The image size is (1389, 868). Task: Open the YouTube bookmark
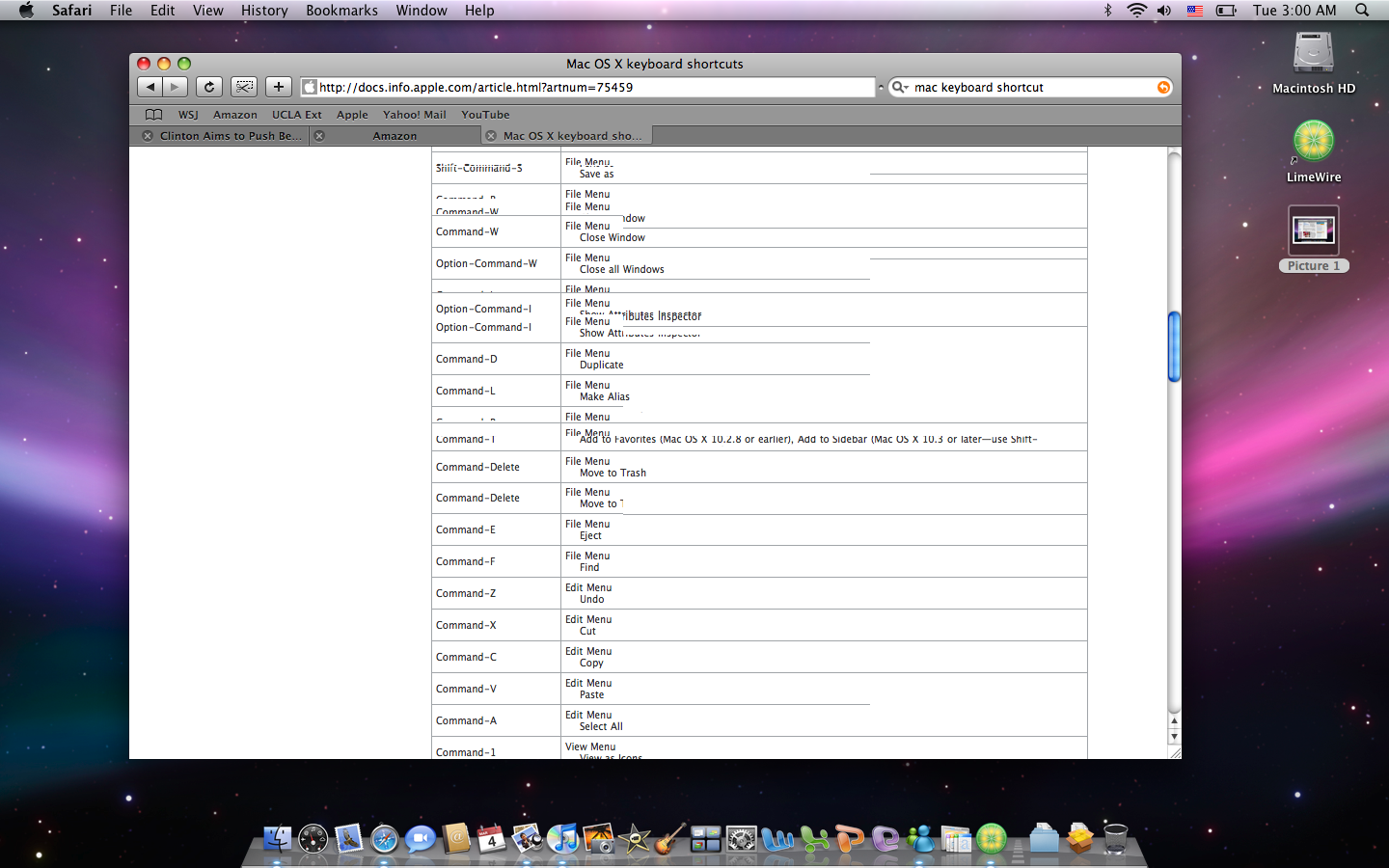click(x=485, y=115)
